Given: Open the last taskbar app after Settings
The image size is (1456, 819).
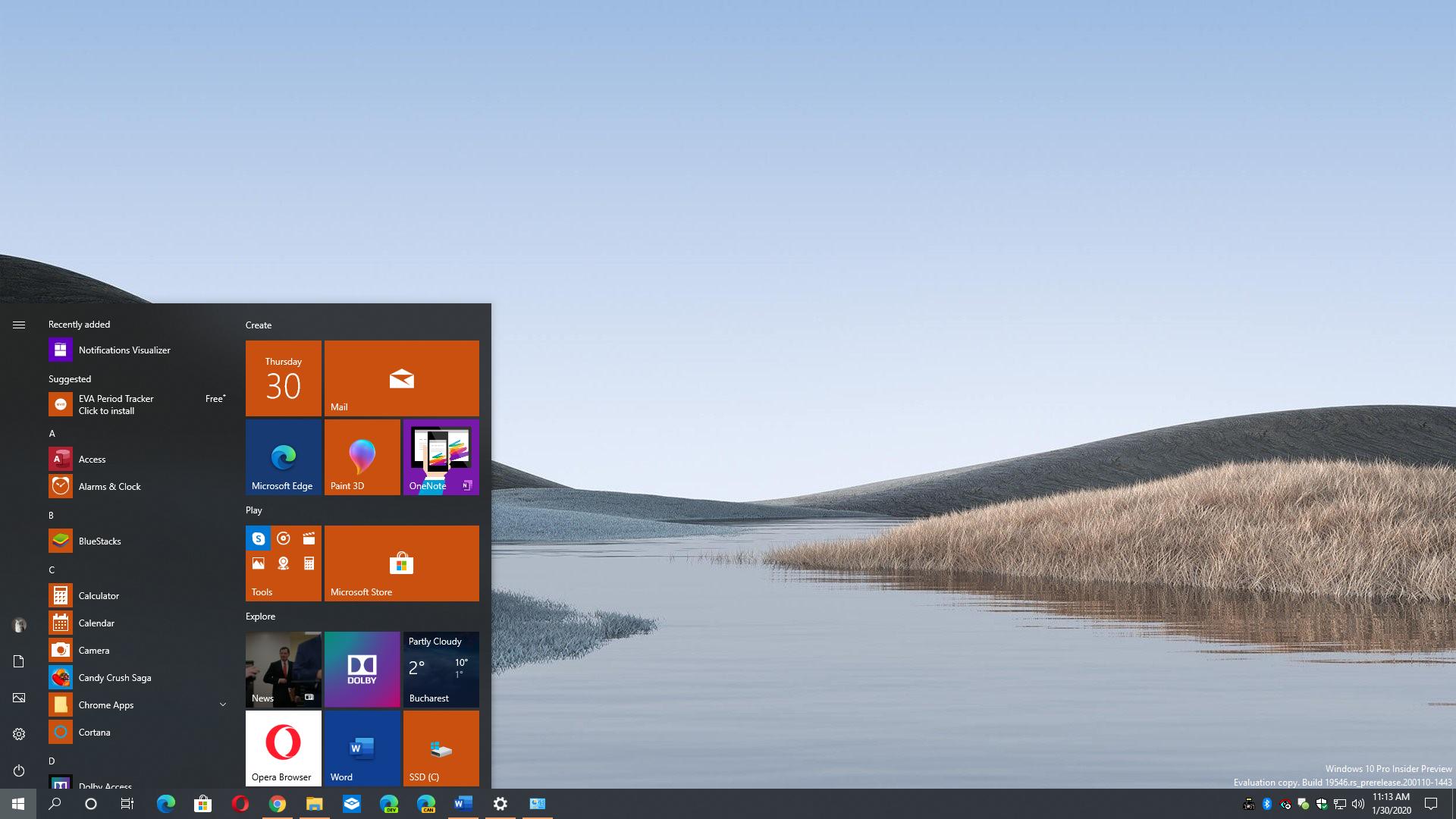Looking at the screenshot, I should [x=537, y=804].
